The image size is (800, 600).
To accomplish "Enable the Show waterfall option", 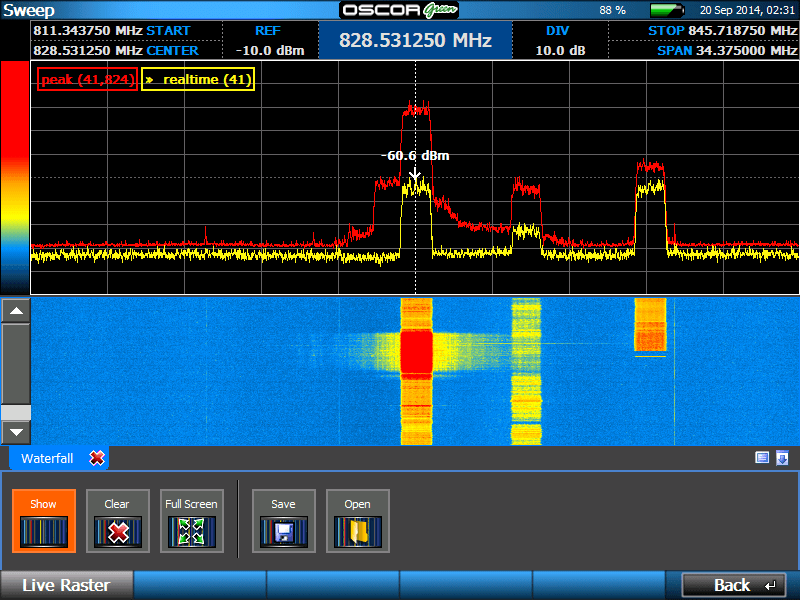I will 44,520.
